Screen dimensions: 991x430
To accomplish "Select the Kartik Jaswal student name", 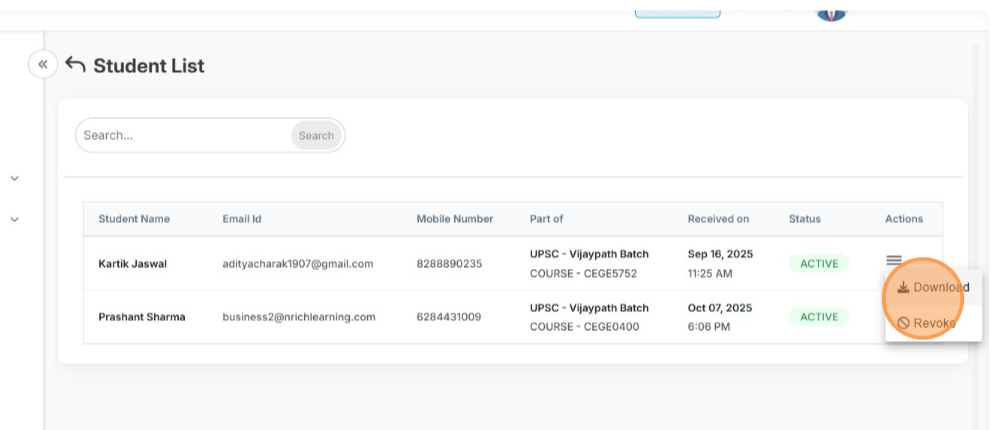I will tap(132, 264).
